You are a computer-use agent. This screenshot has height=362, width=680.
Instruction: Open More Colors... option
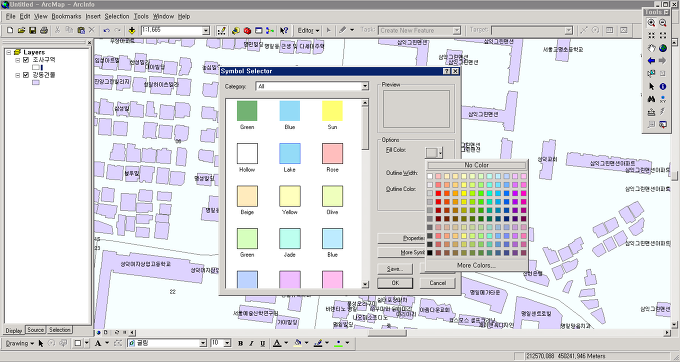(476, 265)
